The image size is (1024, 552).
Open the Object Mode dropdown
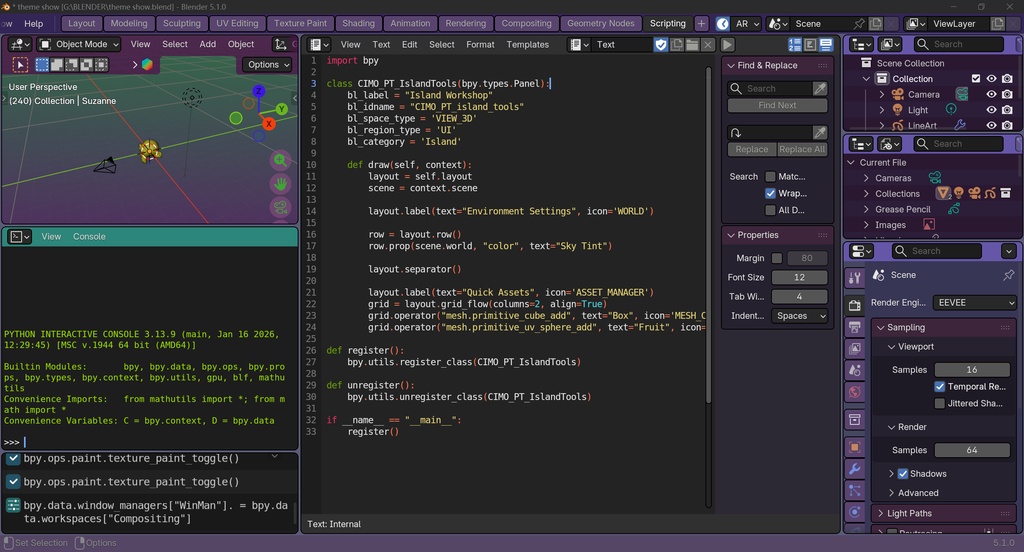(80, 44)
